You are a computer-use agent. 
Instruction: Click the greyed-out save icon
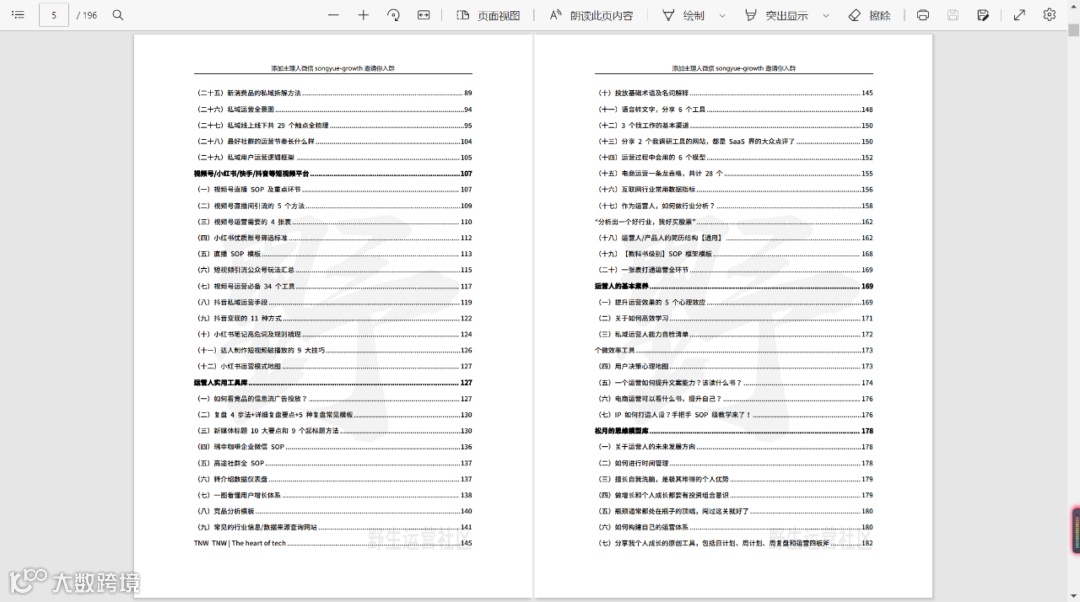[953, 14]
